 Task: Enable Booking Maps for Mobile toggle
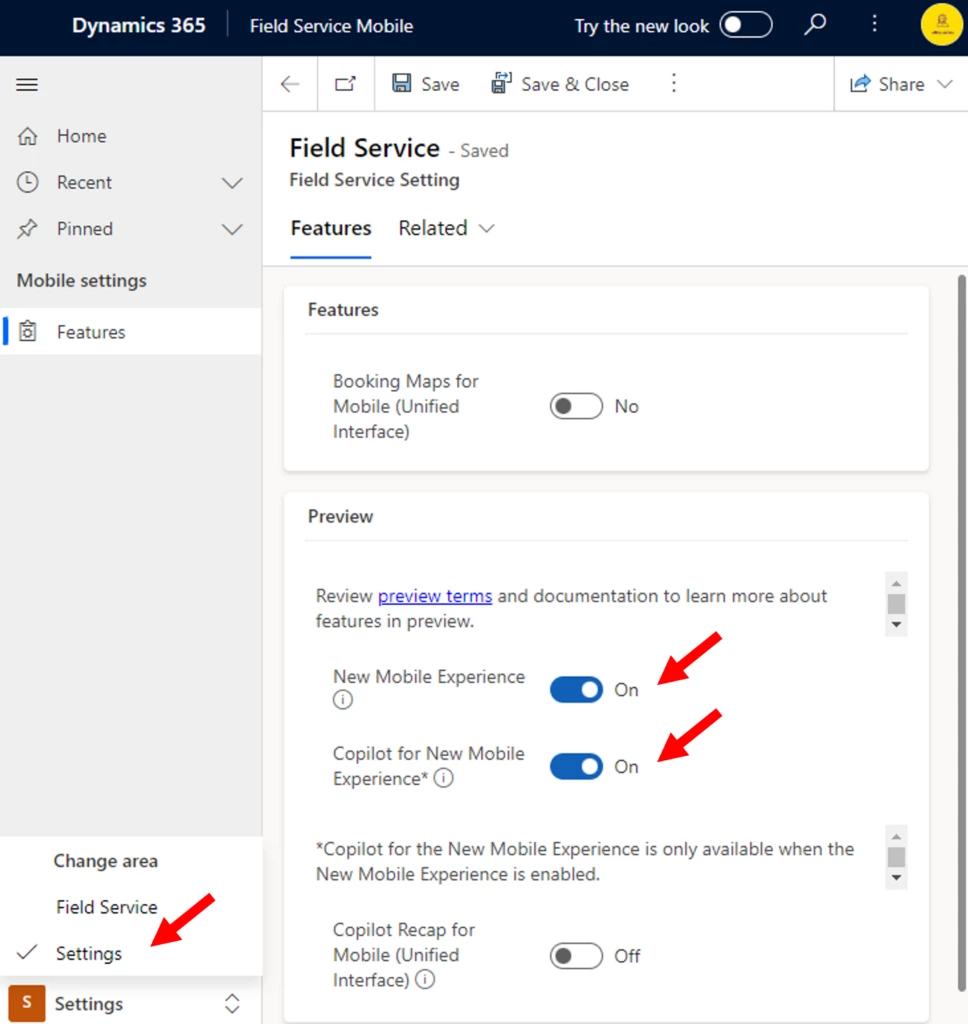coord(576,406)
